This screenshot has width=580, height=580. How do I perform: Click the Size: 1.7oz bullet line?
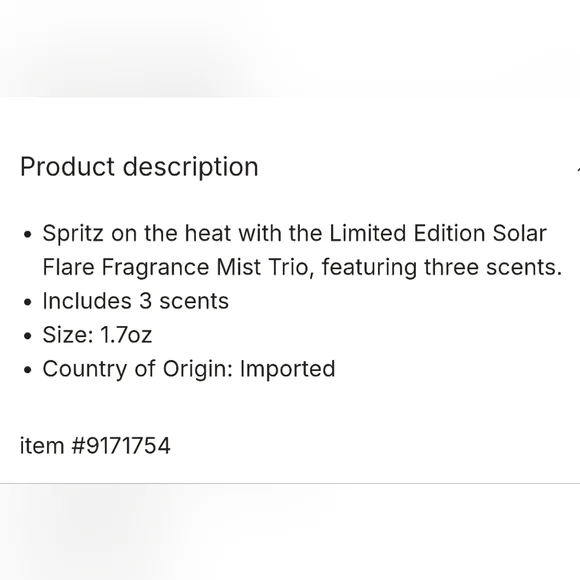(x=97, y=335)
